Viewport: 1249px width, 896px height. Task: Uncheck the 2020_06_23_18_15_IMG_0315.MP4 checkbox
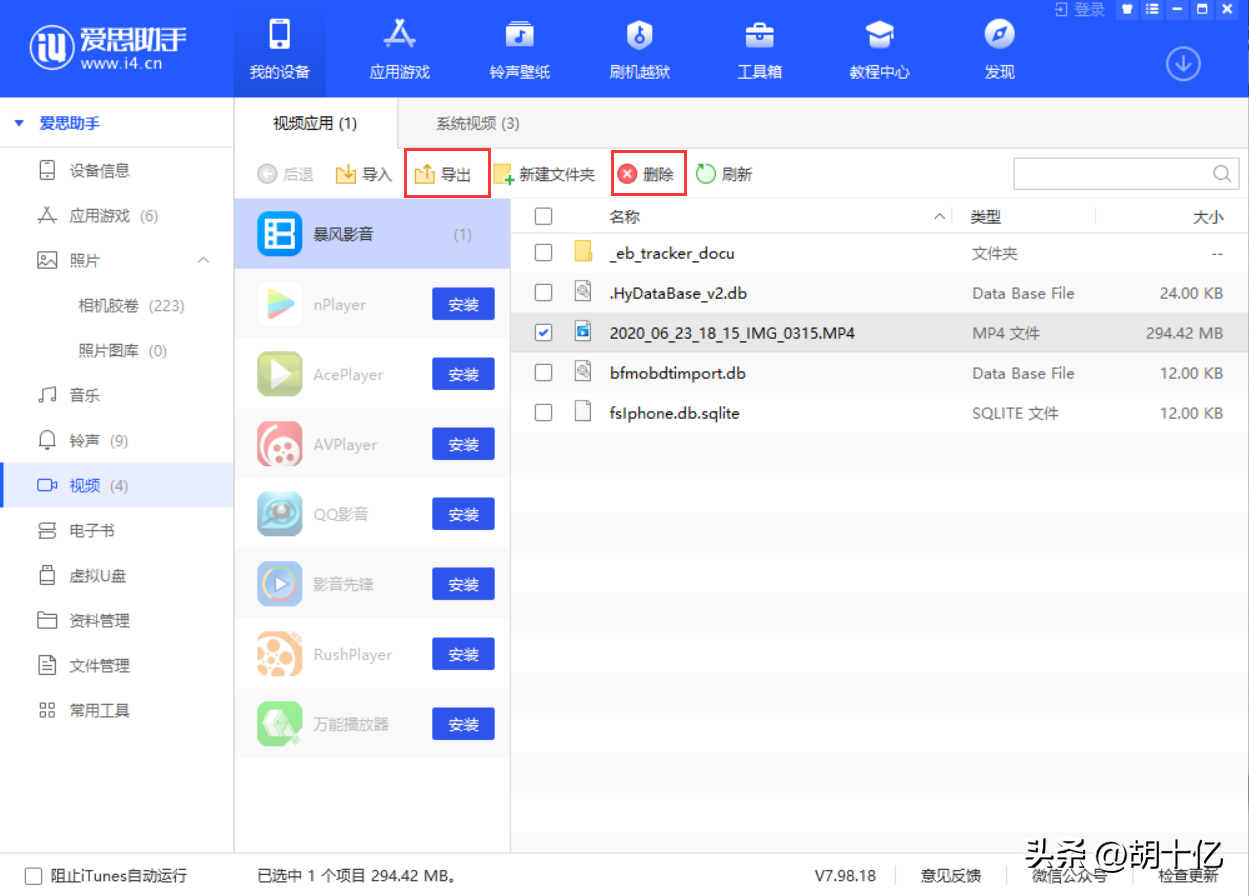point(543,333)
